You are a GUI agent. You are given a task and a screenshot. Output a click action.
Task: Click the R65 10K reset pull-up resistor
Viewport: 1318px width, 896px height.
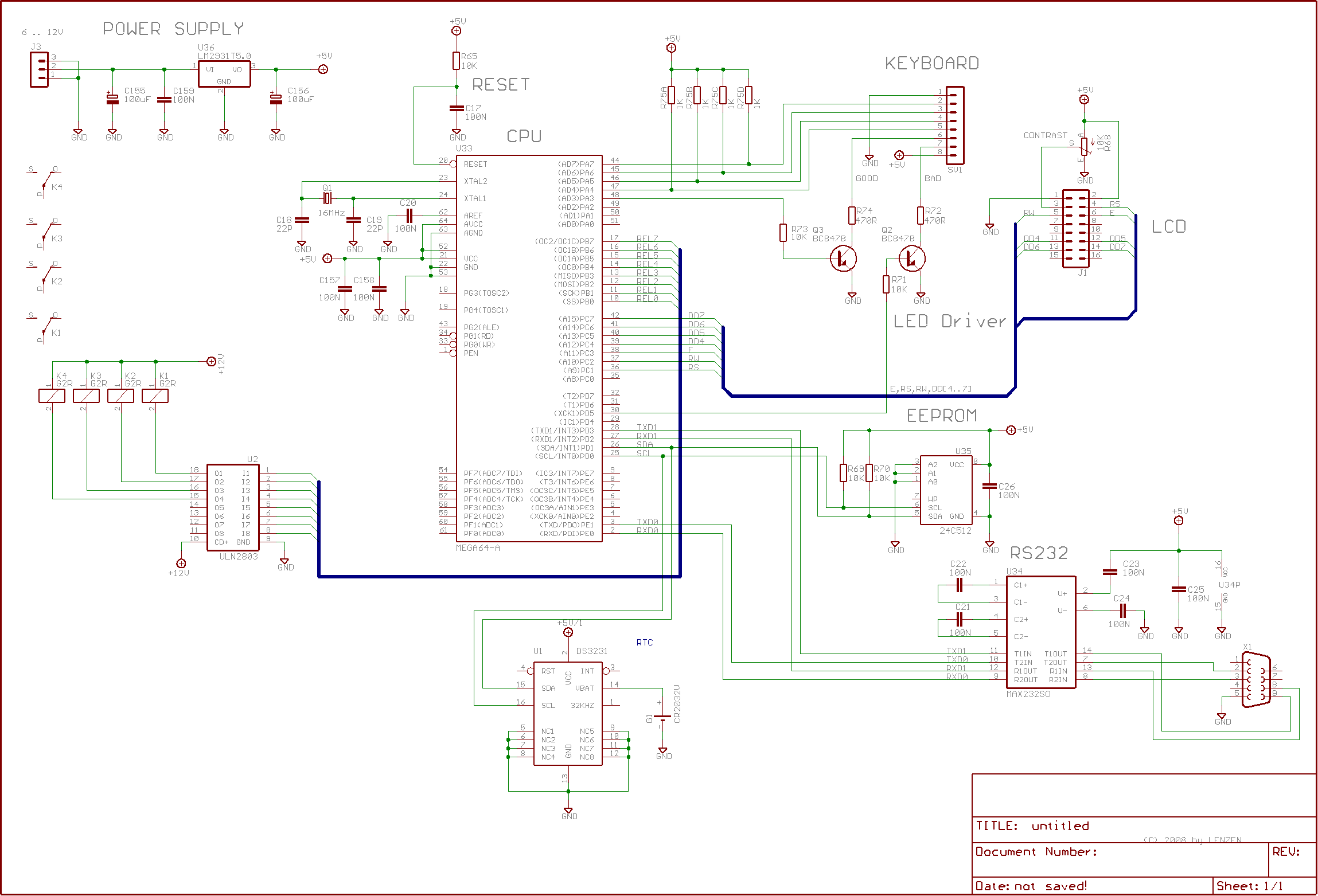pyautogui.click(x=457, y=61)
